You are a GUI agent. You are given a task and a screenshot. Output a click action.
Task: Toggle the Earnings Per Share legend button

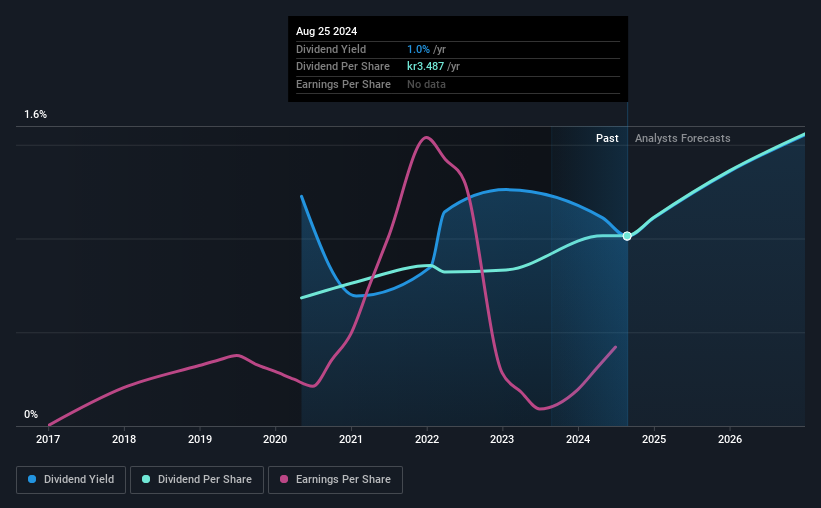(x=335, y=480)
